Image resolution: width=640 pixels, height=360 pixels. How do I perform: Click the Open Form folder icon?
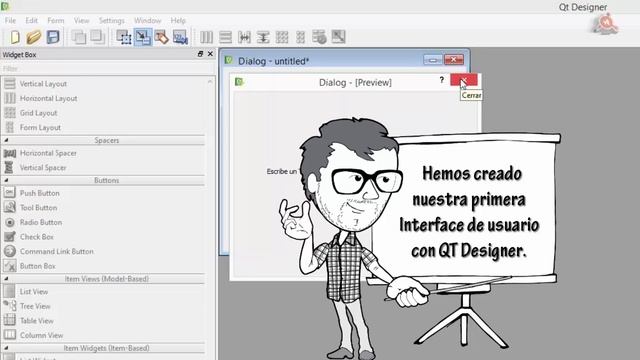[x=34, y=37]
